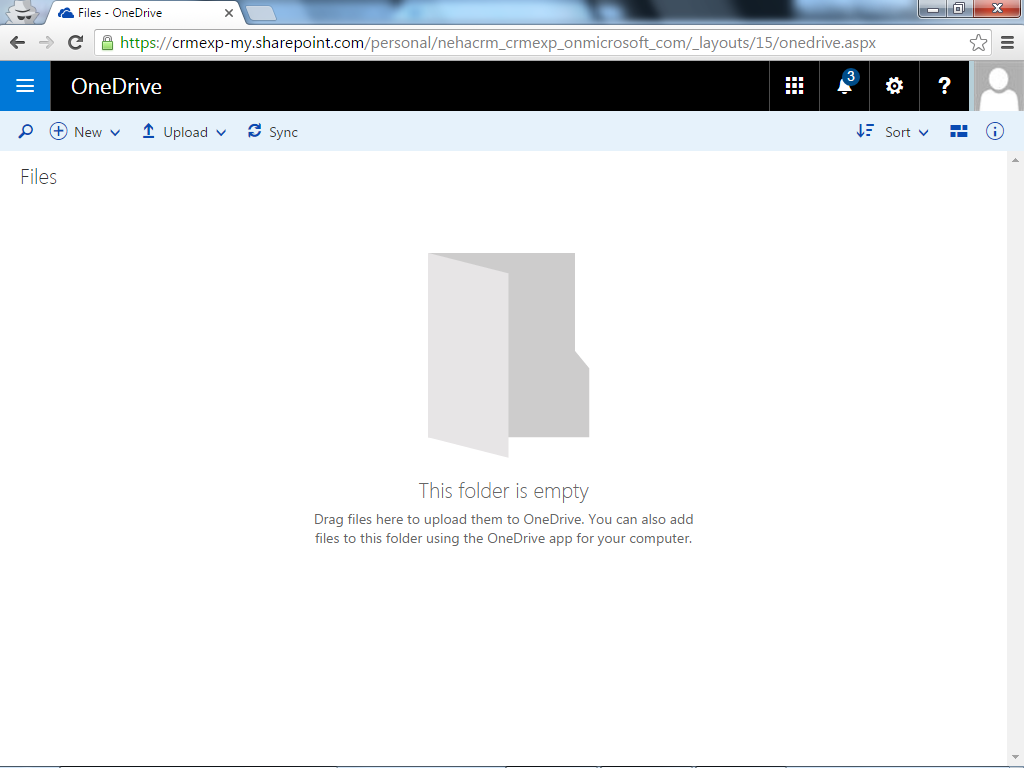This screenshot has width=1024, height=768.
Task: Expand the New dropdown arrow
Action: point(115,133)
